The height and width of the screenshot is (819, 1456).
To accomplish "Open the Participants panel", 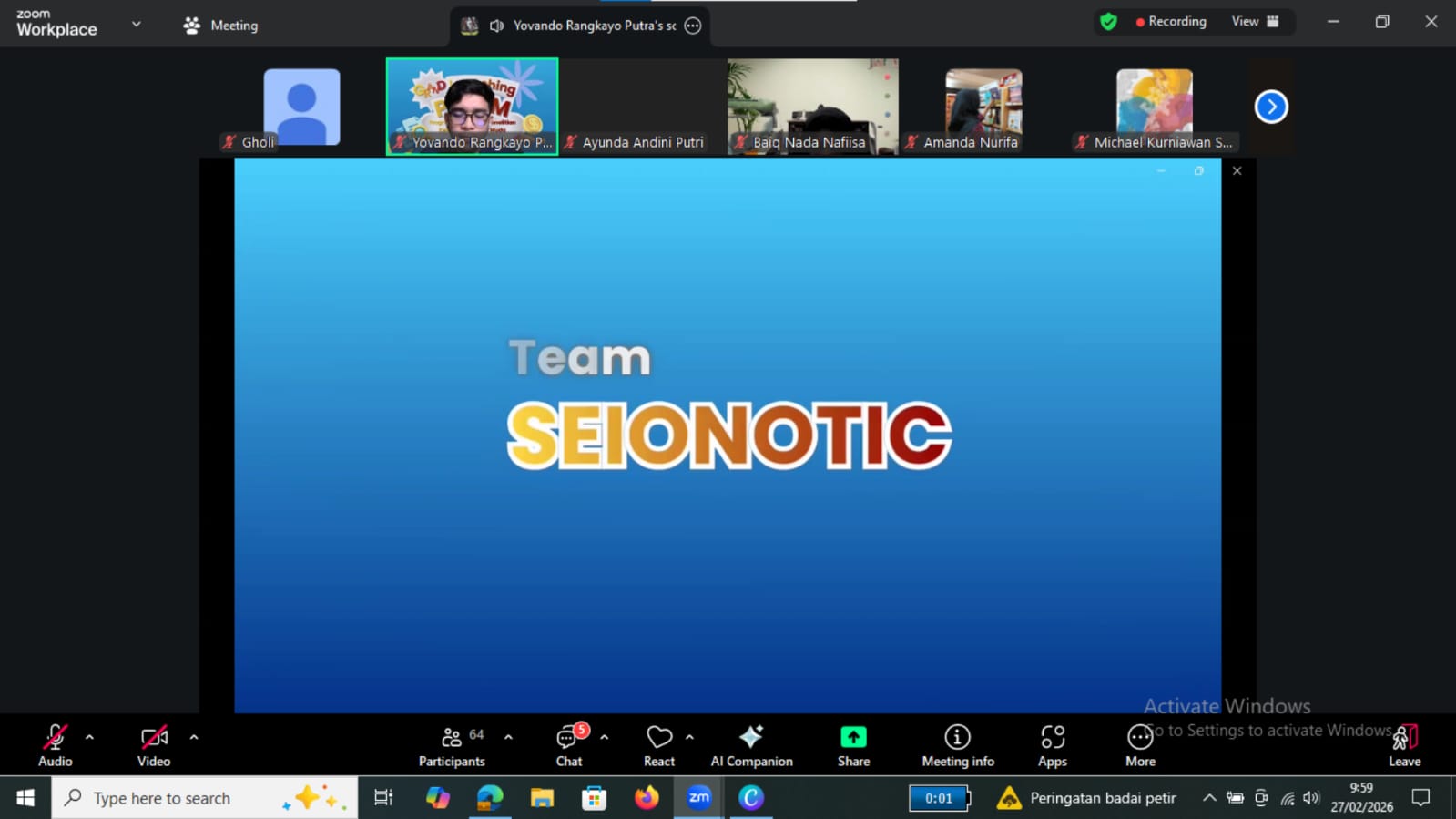I will pyautogui.click(x=452, y=745).
